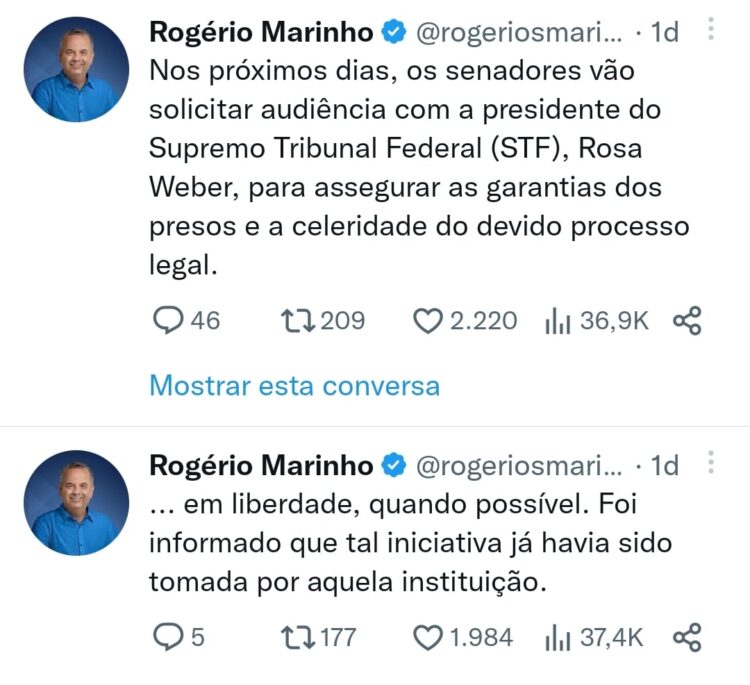This screenshot has width=750, height=685.
Task: Like the second tweet with 1.984 likes
Action: (x=428, y=637)
